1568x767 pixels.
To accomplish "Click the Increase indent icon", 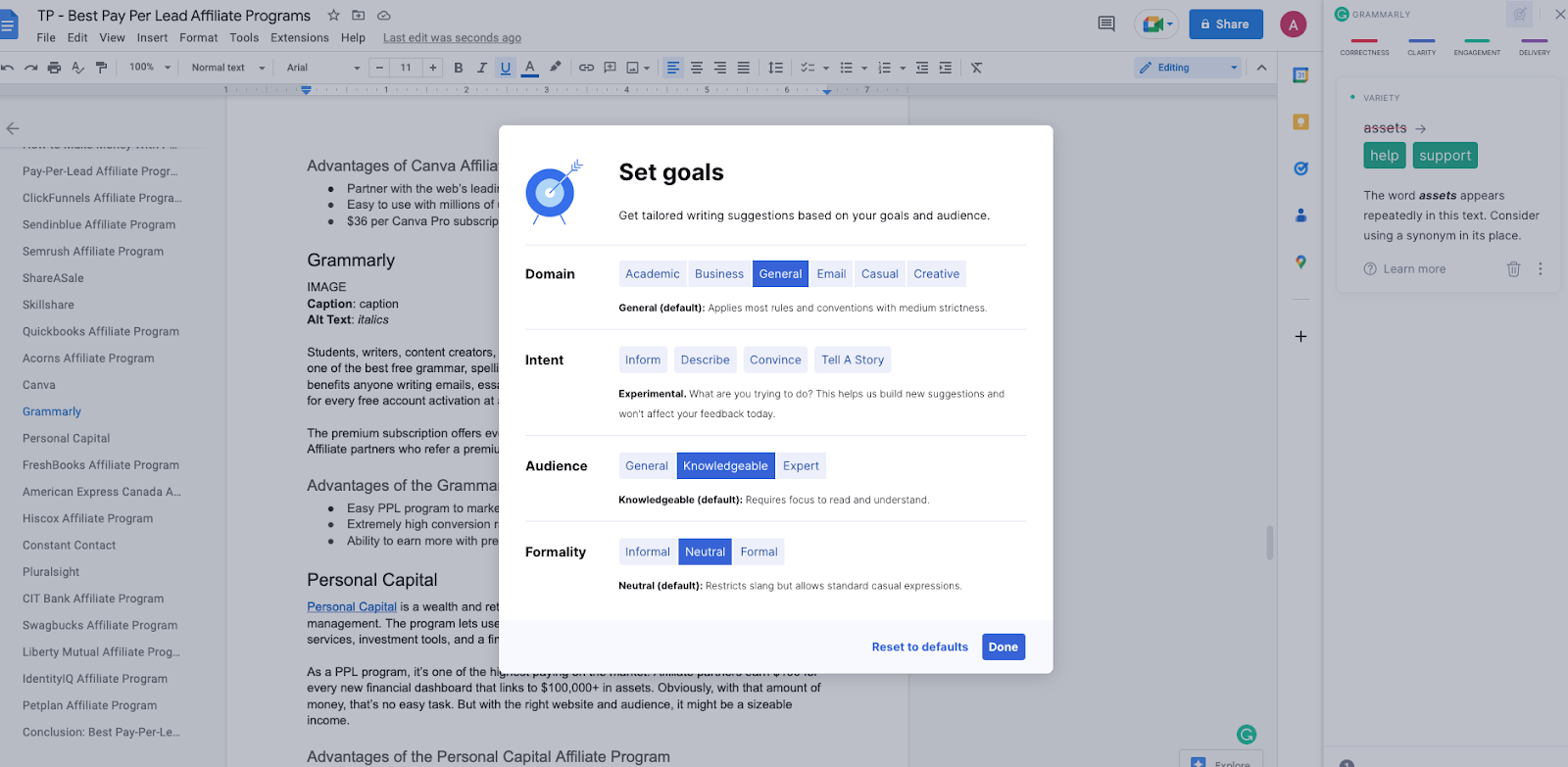I will [x=946, y=68].
